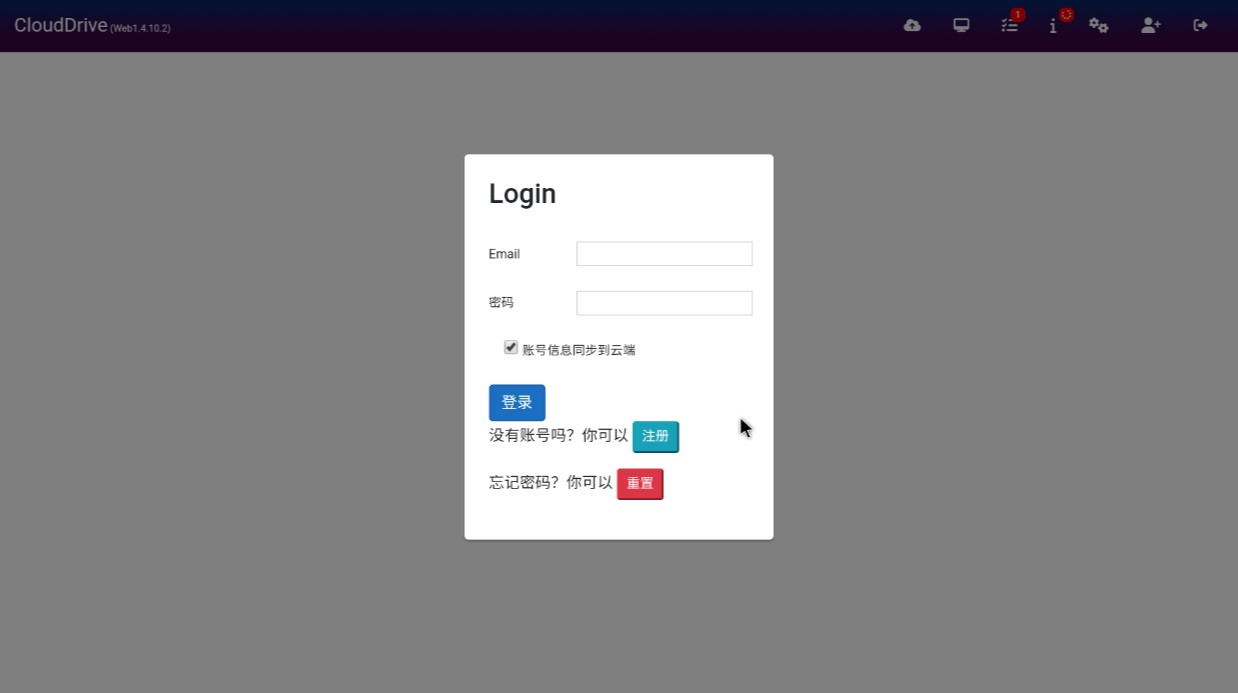Screen dimensions: 1238x693
Task: Click the red 重置 reset button
Action: 639,484
